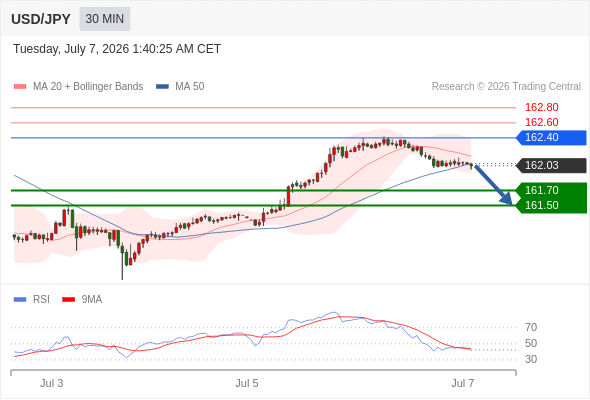Select the 162.03 current price tag

551,165
